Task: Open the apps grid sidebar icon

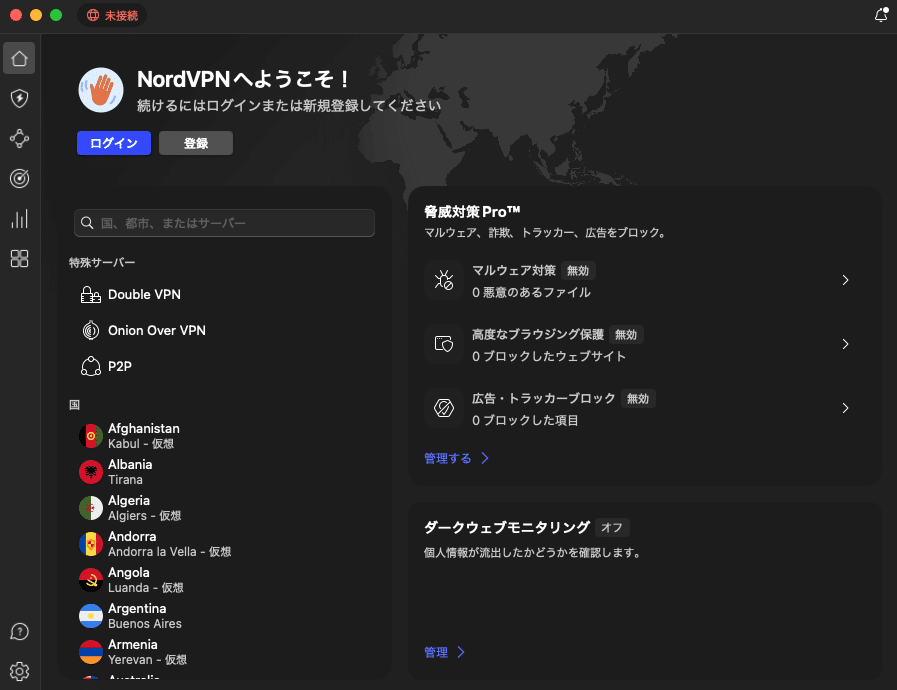Action: tap(19, 259)
